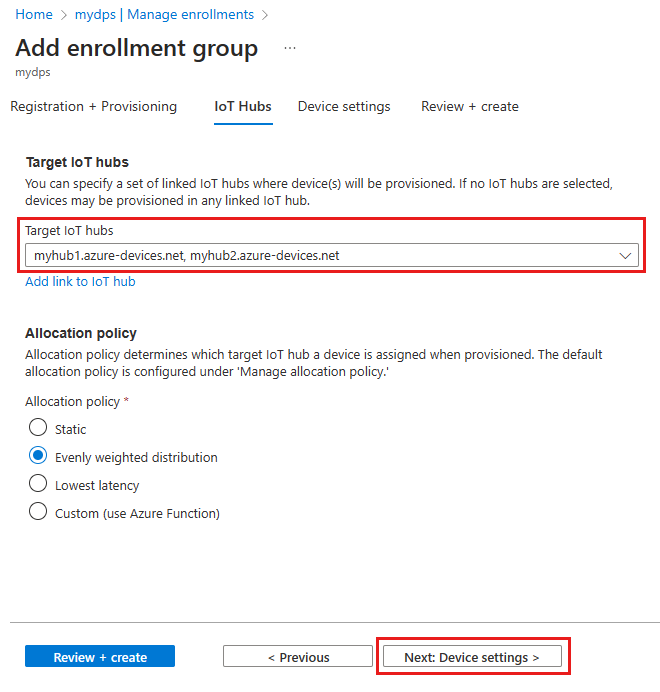
Task: Click Next: Device settings button
Action: [x=472, y=657]
